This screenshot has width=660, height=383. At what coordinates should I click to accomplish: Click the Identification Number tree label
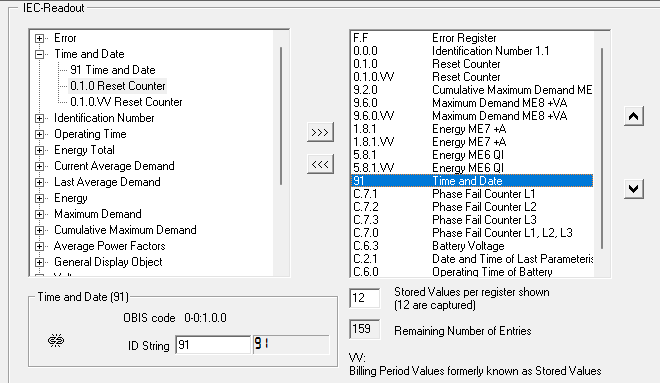104,118
